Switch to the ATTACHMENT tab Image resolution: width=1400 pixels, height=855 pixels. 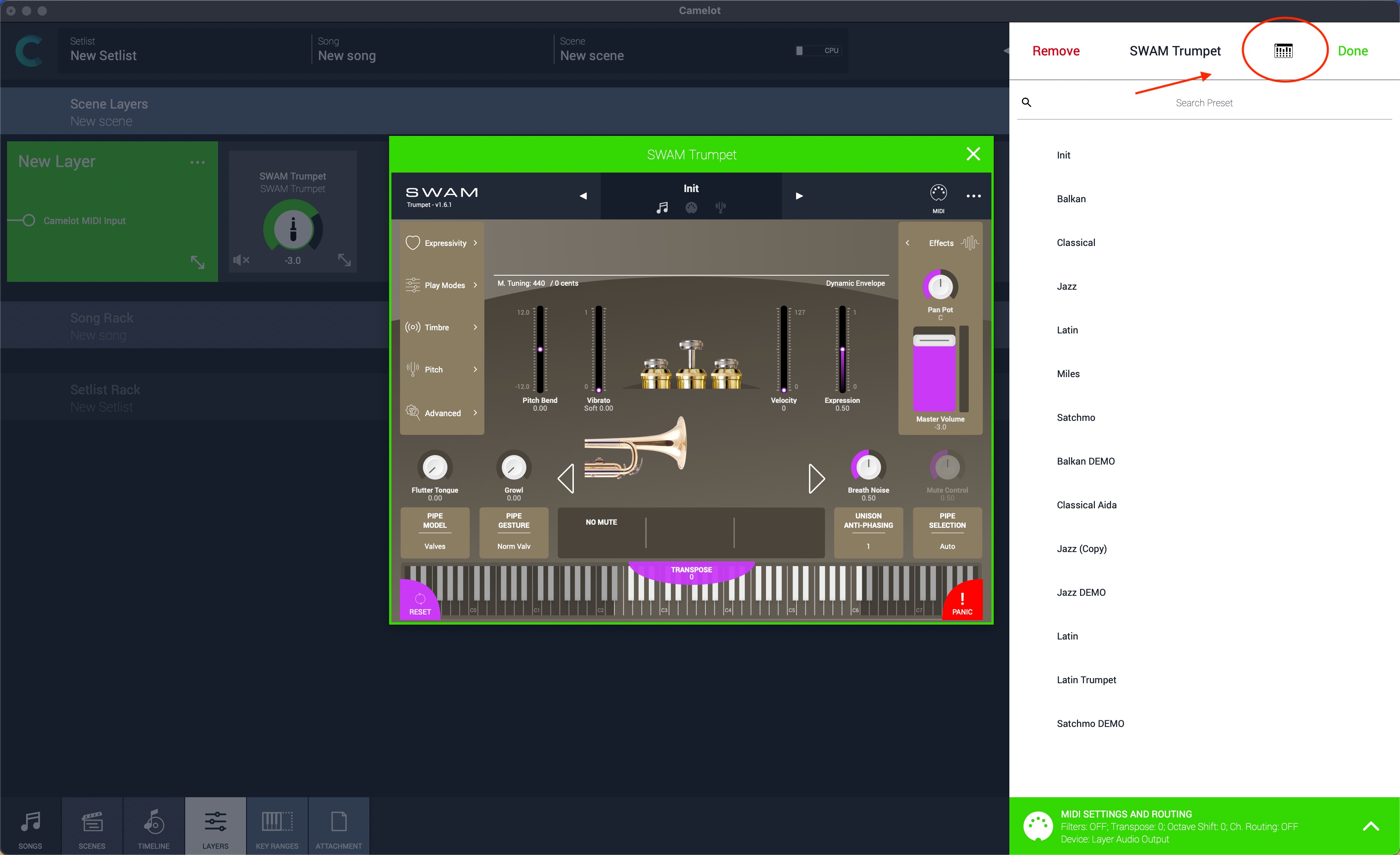339,826
